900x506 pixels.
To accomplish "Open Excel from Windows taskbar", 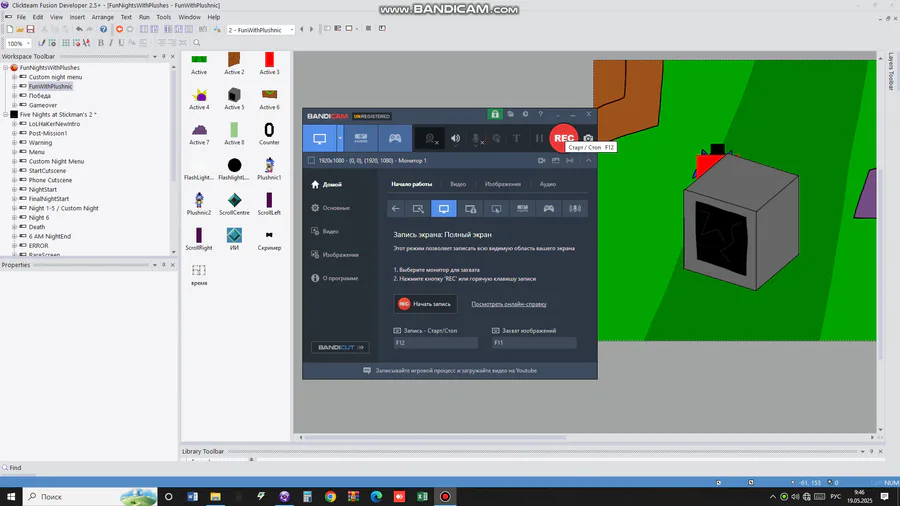I will click(x=422, y=496).
